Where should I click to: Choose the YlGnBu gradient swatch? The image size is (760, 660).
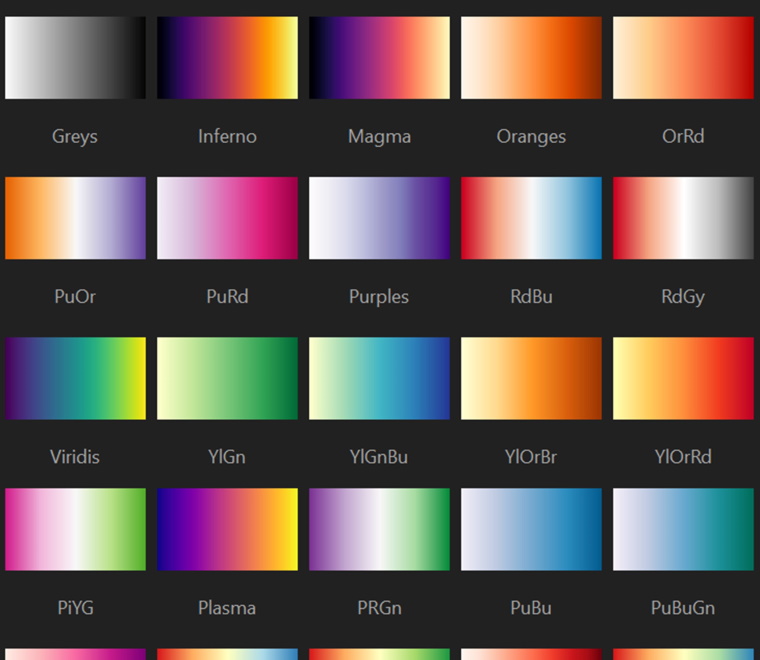379,378
